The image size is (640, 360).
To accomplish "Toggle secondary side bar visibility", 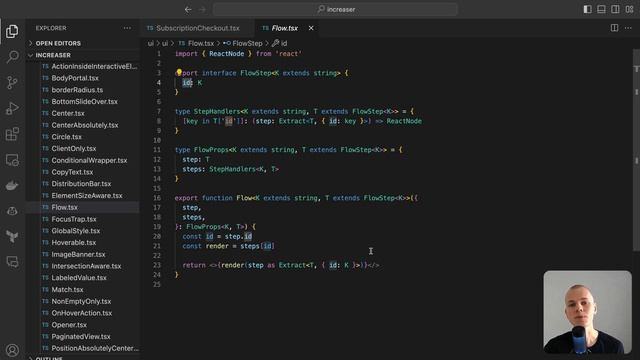I will click(615, 9).
